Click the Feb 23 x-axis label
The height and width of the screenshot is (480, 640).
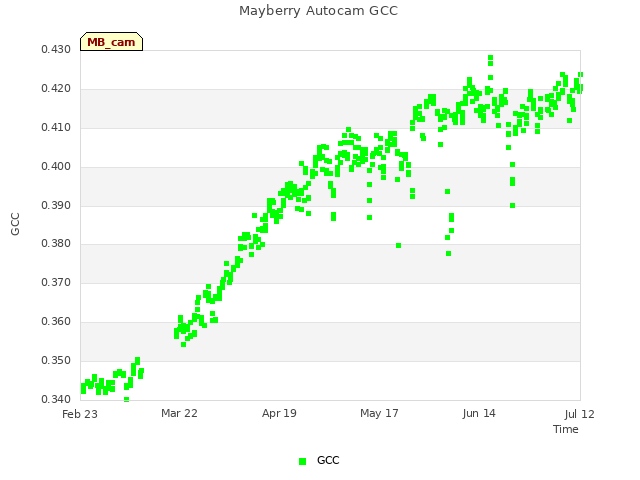[x=80, y=414]
